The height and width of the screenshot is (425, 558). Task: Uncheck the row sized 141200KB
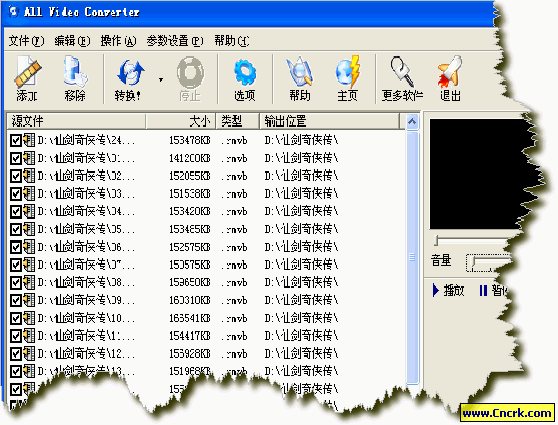(x=16, y=158)
